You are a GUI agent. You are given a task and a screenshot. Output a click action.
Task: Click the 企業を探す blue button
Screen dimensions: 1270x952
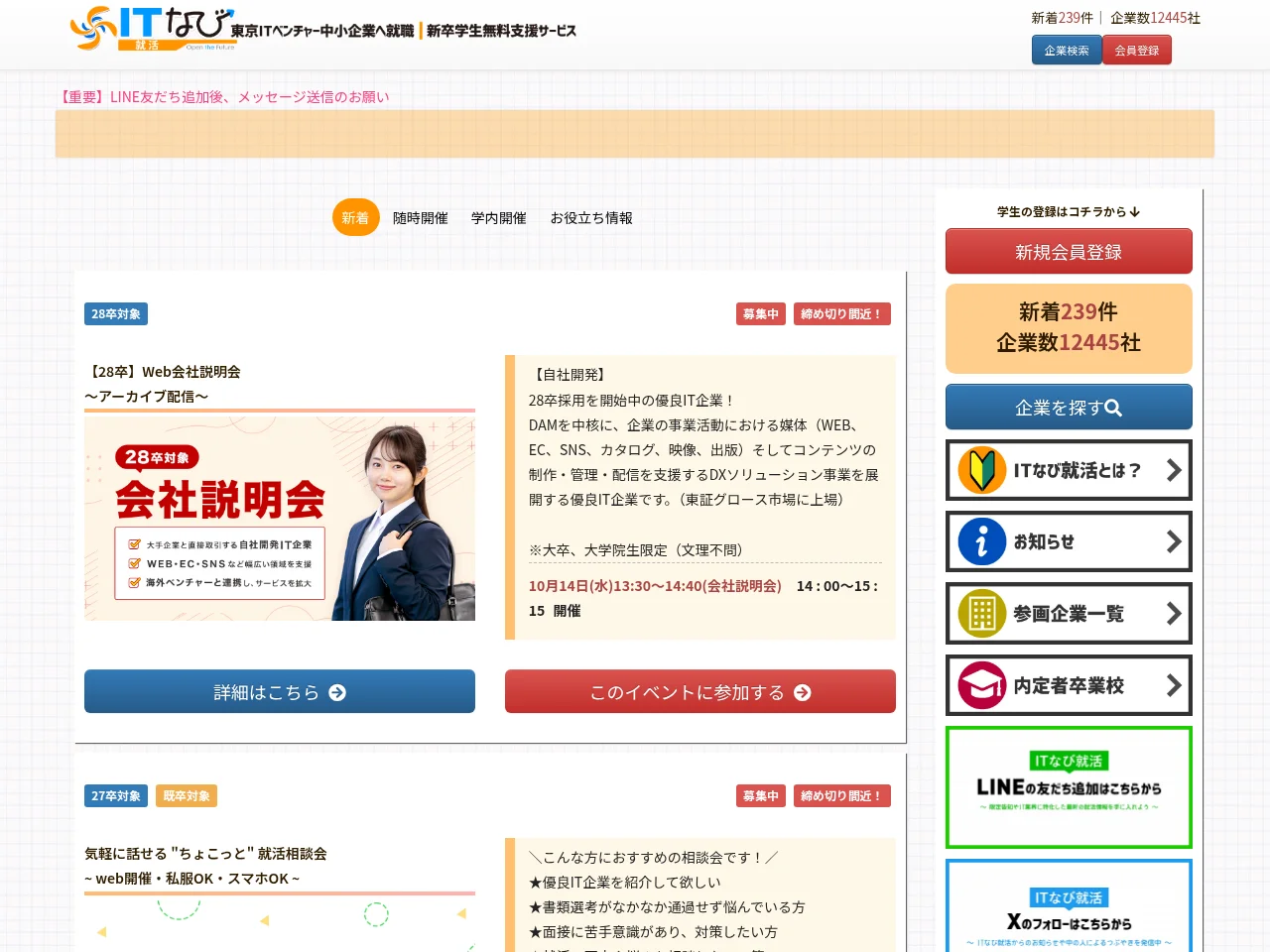1069,408
